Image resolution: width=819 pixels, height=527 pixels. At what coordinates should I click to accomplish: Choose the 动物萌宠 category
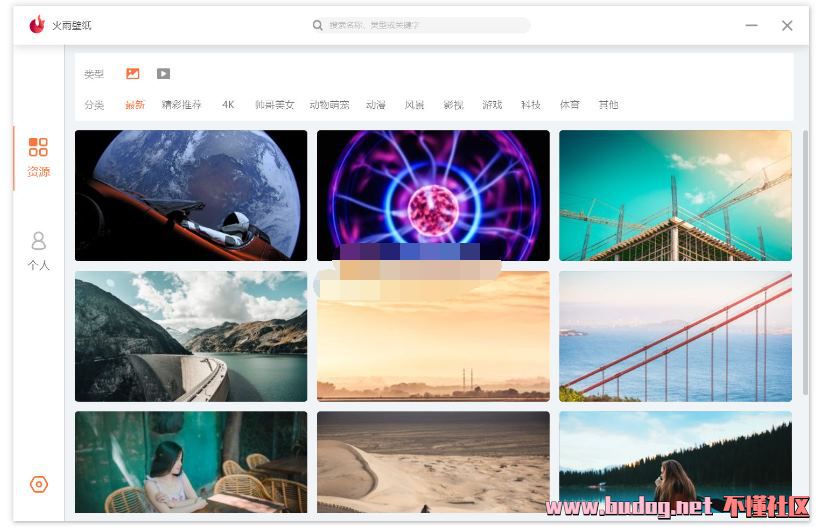click(x=329, y=105)
